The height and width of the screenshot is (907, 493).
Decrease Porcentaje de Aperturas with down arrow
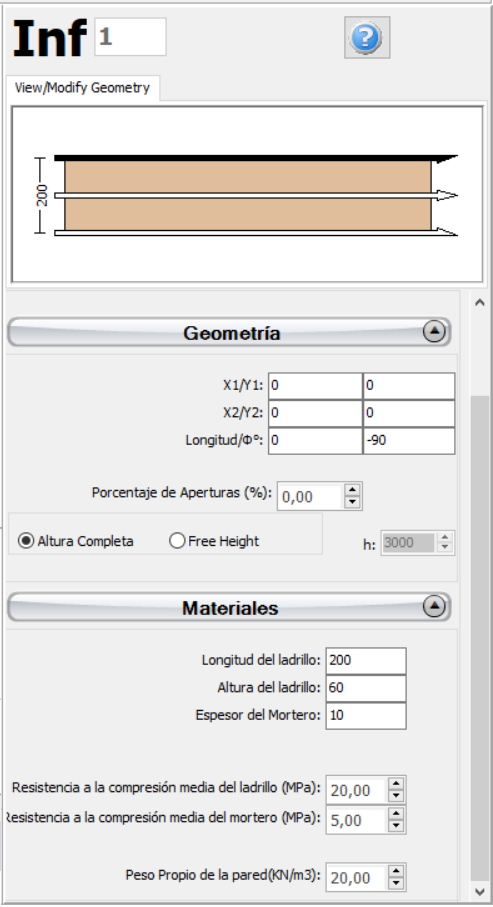(352, 502)
